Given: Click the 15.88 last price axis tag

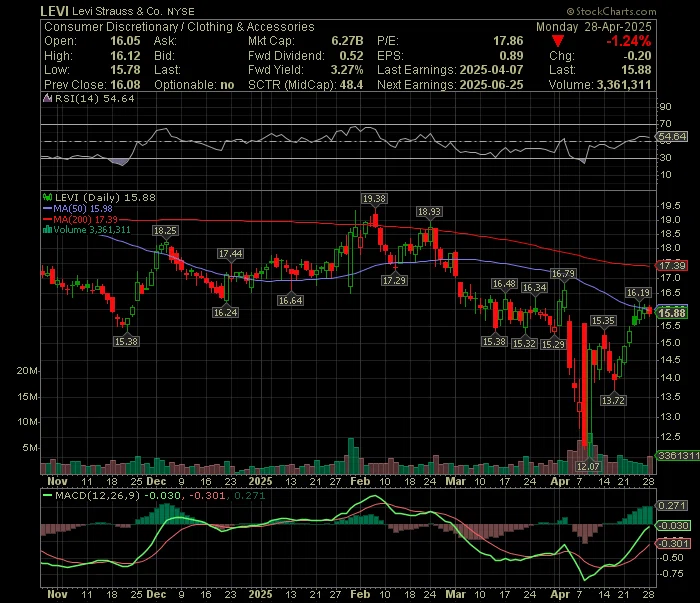Looking at the screenshot, I should pyautogui.click(x=671, y=313).
